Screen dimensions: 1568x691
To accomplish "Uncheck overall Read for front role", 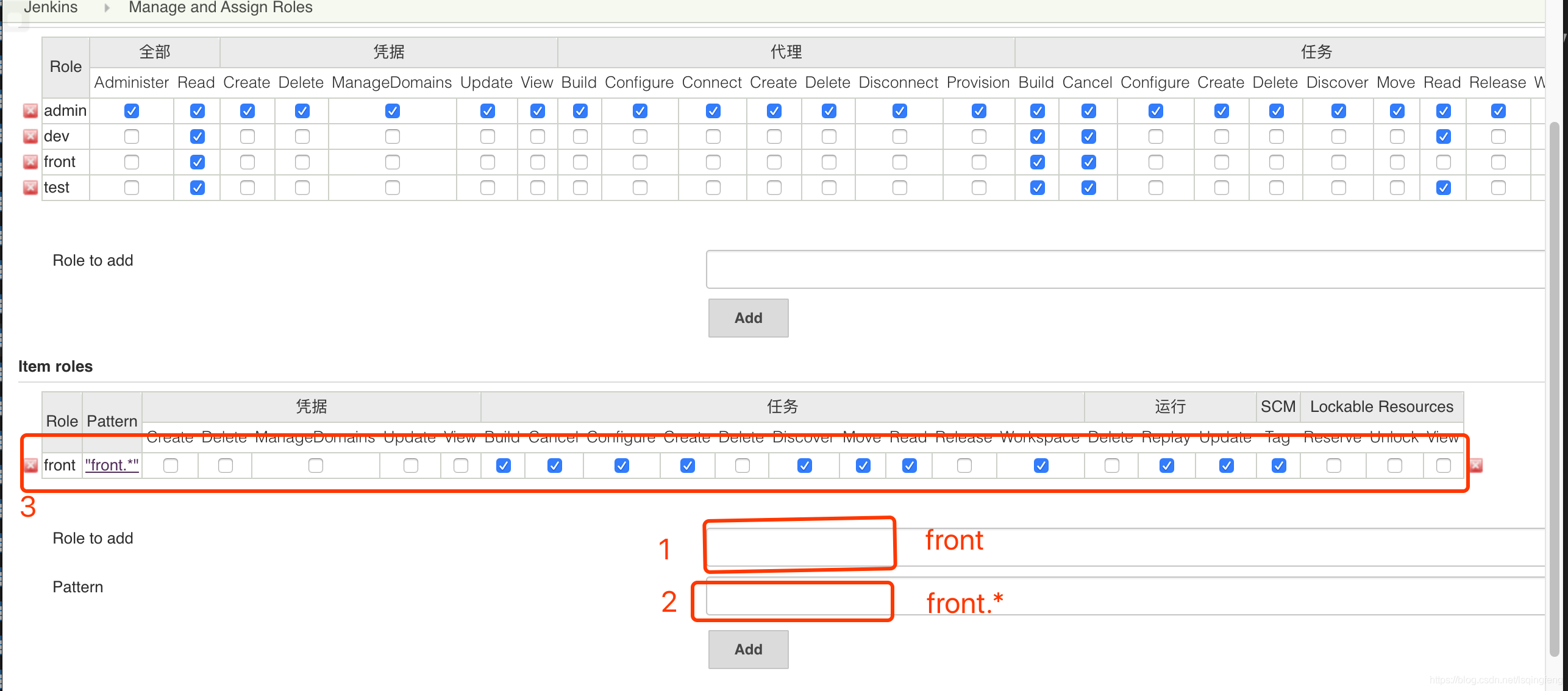I will pos(197,162).
